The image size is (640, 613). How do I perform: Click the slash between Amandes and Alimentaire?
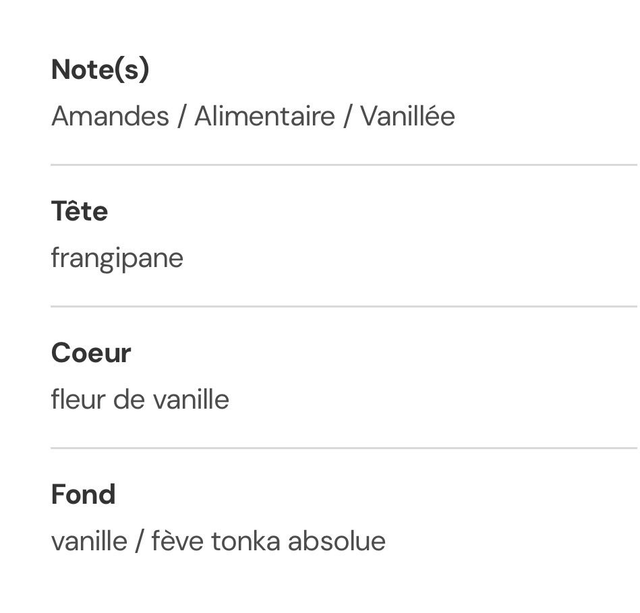click(x=182, y=117)
